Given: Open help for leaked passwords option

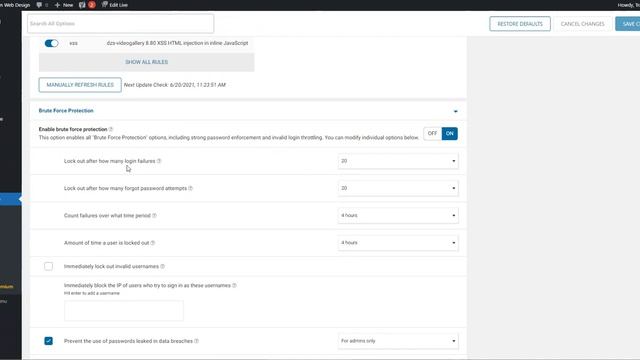Looking at the screenshot, I should 196,341.
